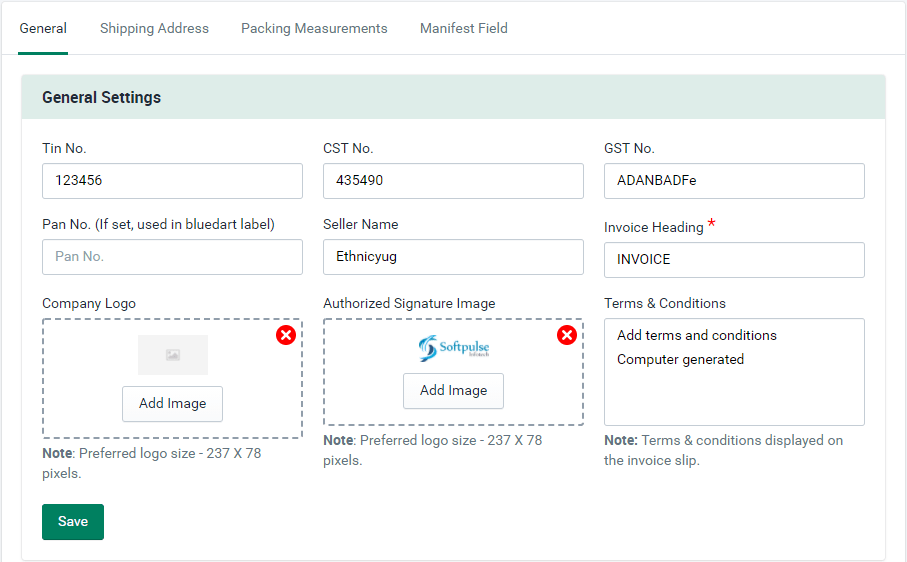Select the Seller Name text box
This screenshot has height=562, width=907.
click(453, 257)
